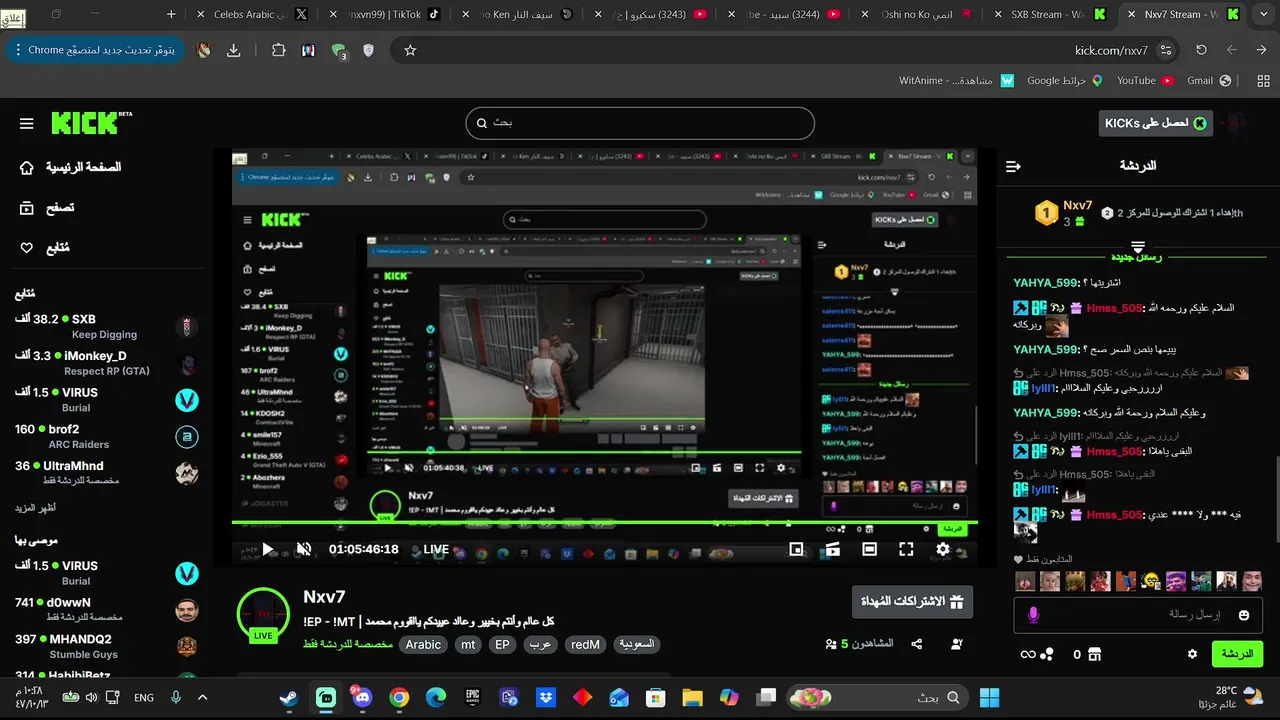Click the Kick search box
Image resolution: width=1280 pixels, height=720 pixels.
tap(640, 123)
